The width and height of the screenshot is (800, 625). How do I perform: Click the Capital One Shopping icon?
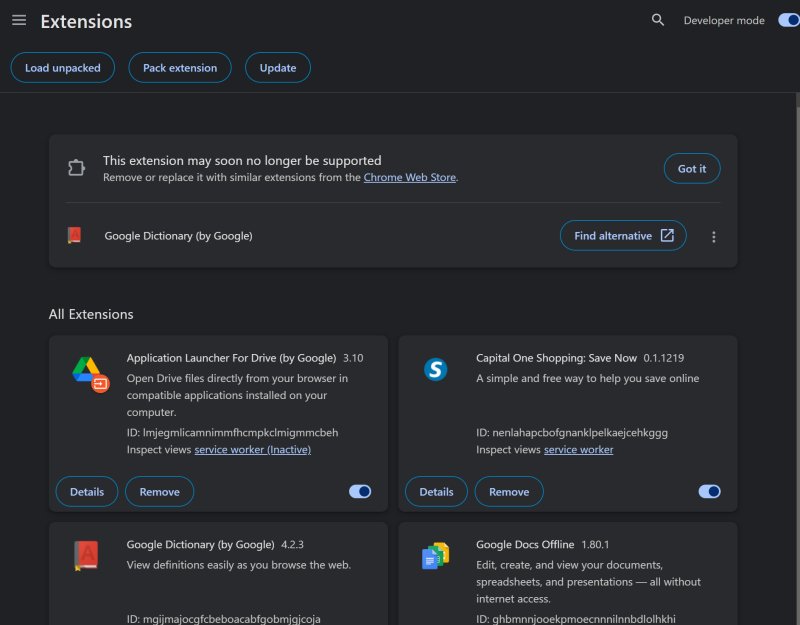click(434, 369)
